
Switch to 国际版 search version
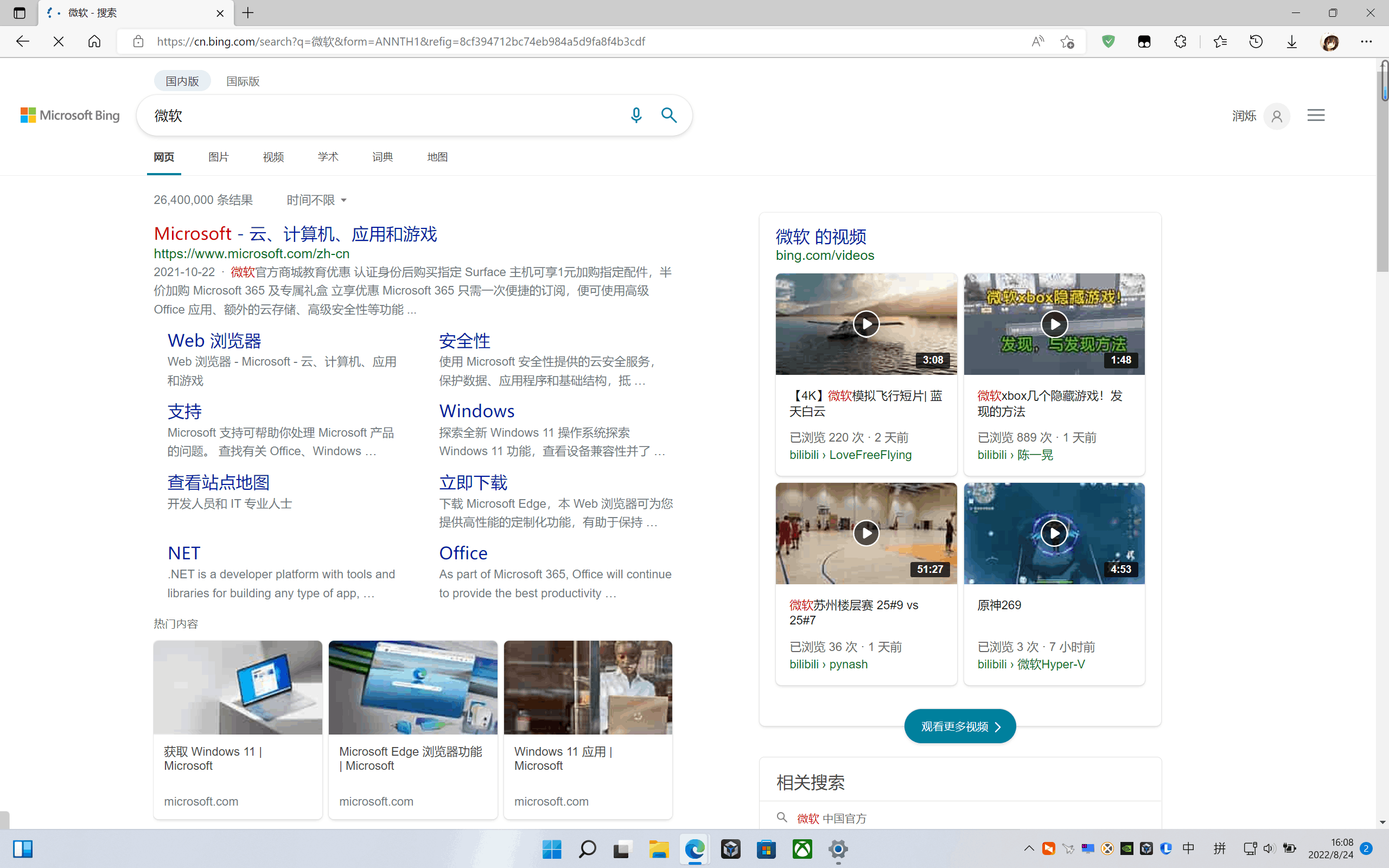[243, 81]
